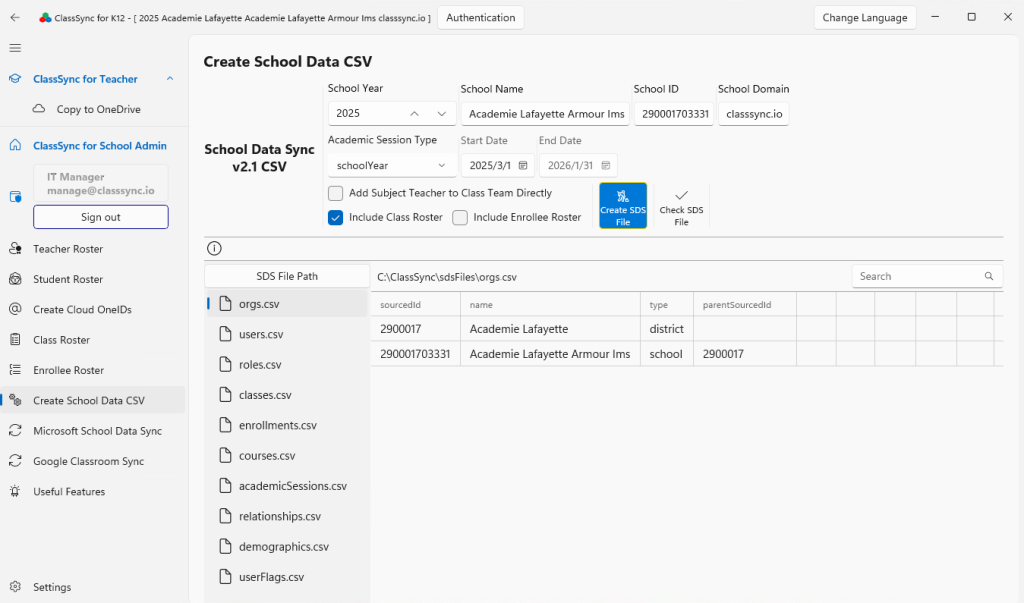This screenshot has width=1024, height=603.
Task: Click the name column header
Action: [551, 304]
